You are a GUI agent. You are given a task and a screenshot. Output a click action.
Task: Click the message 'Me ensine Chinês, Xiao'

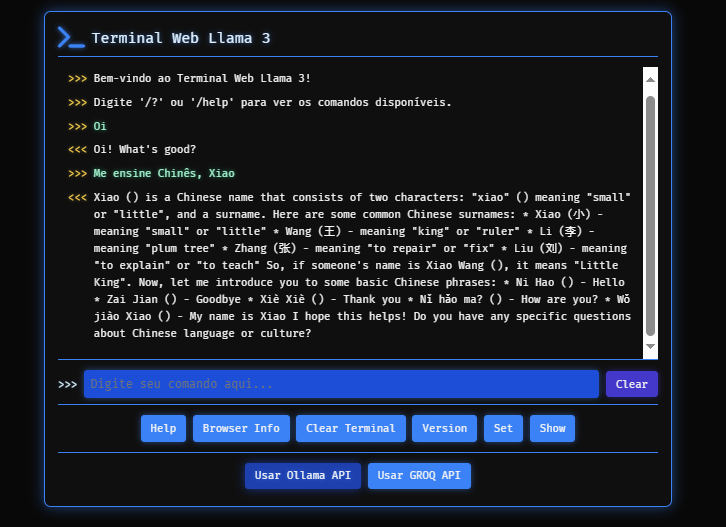pos(164,173)
